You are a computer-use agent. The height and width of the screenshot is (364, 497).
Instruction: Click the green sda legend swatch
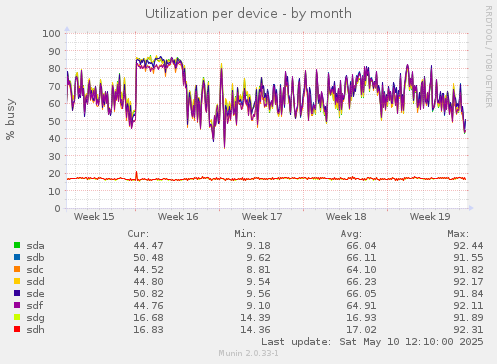pos(17,245)
